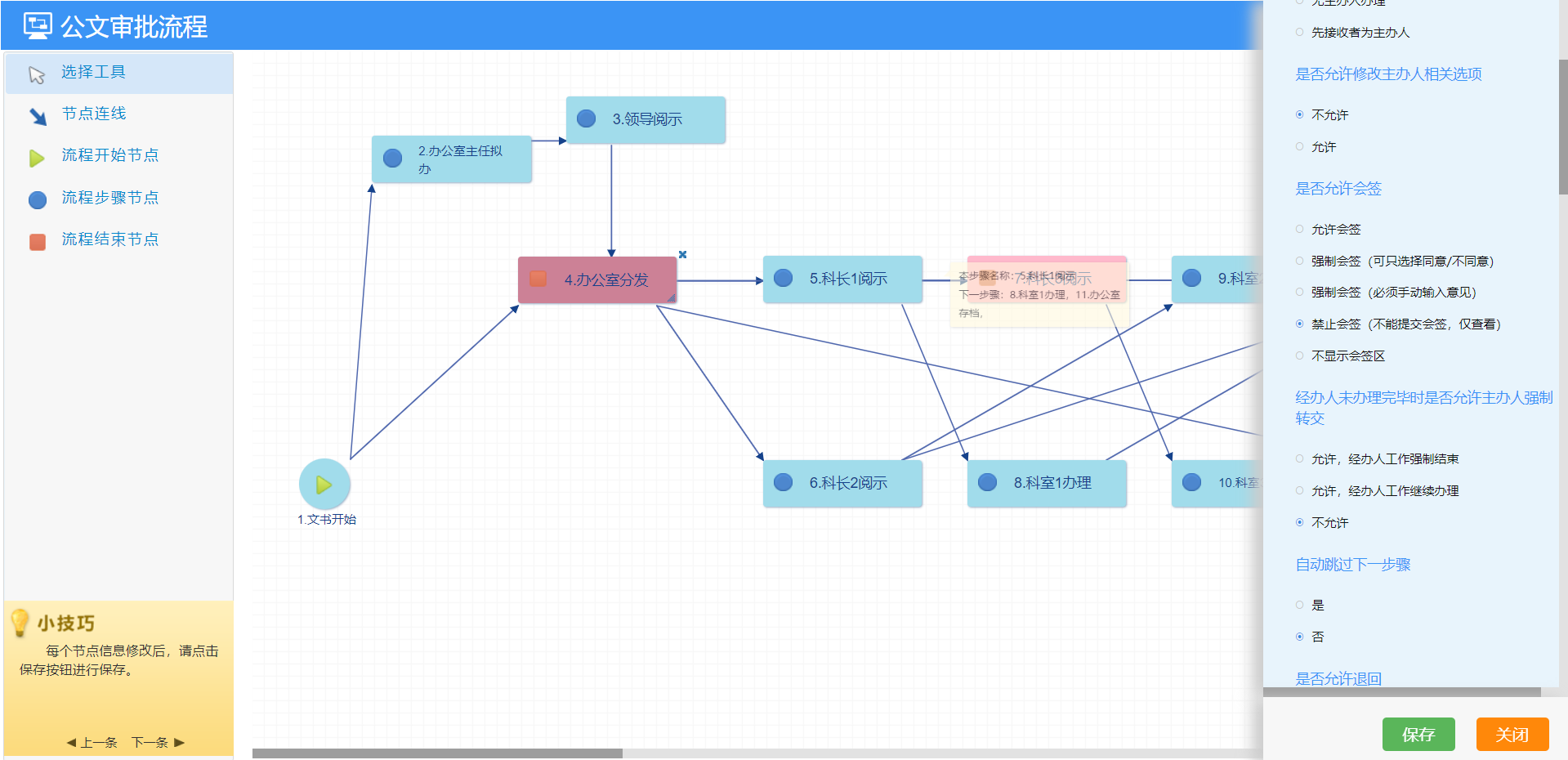Pick the red 流程结束节点 square icon

(38, 242)
